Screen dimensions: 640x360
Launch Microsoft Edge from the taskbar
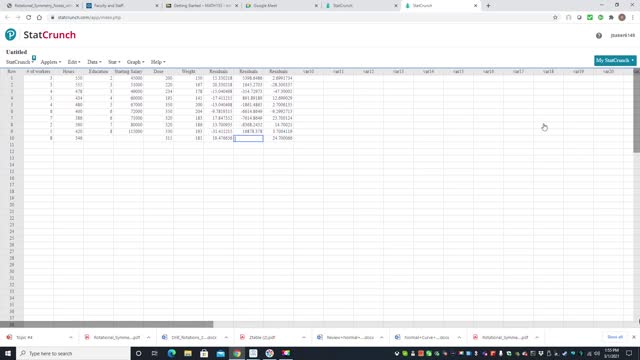point(171,353)
